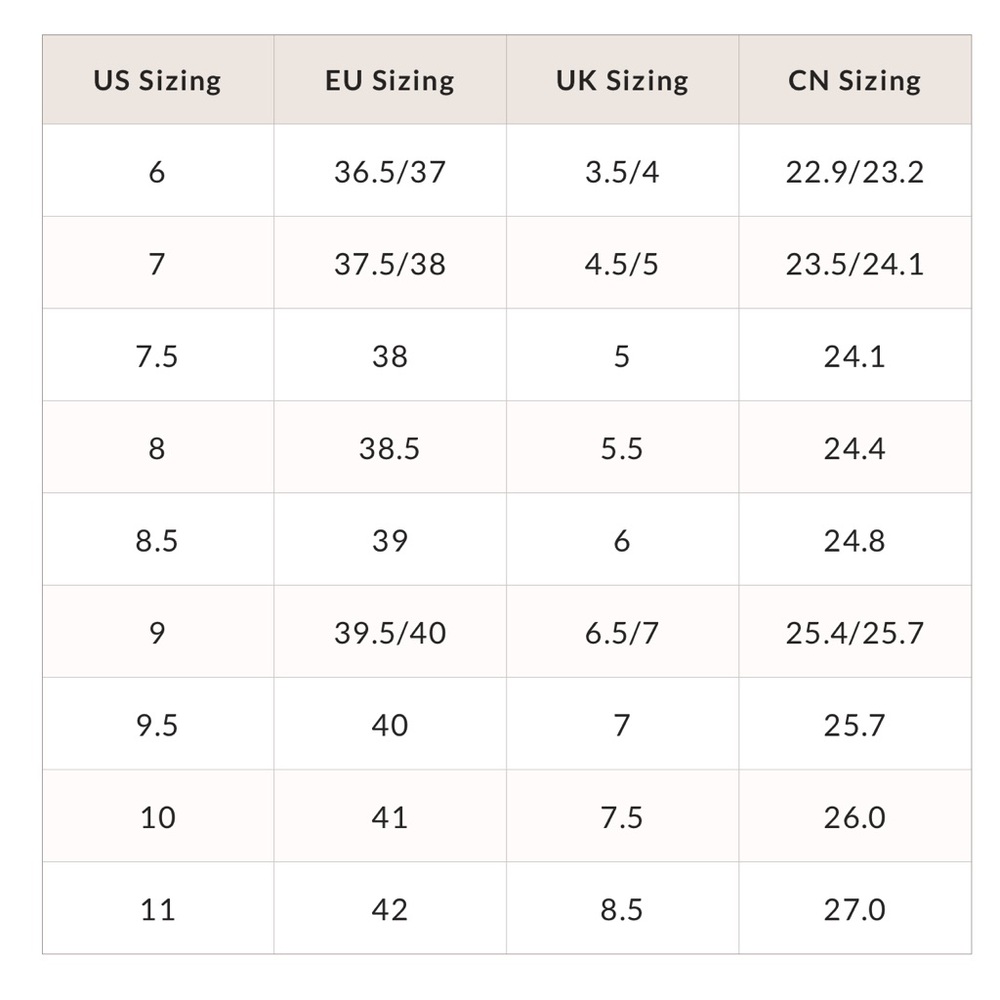
Task: Click the CN size 24.8 cell
Action: (854, 540)
